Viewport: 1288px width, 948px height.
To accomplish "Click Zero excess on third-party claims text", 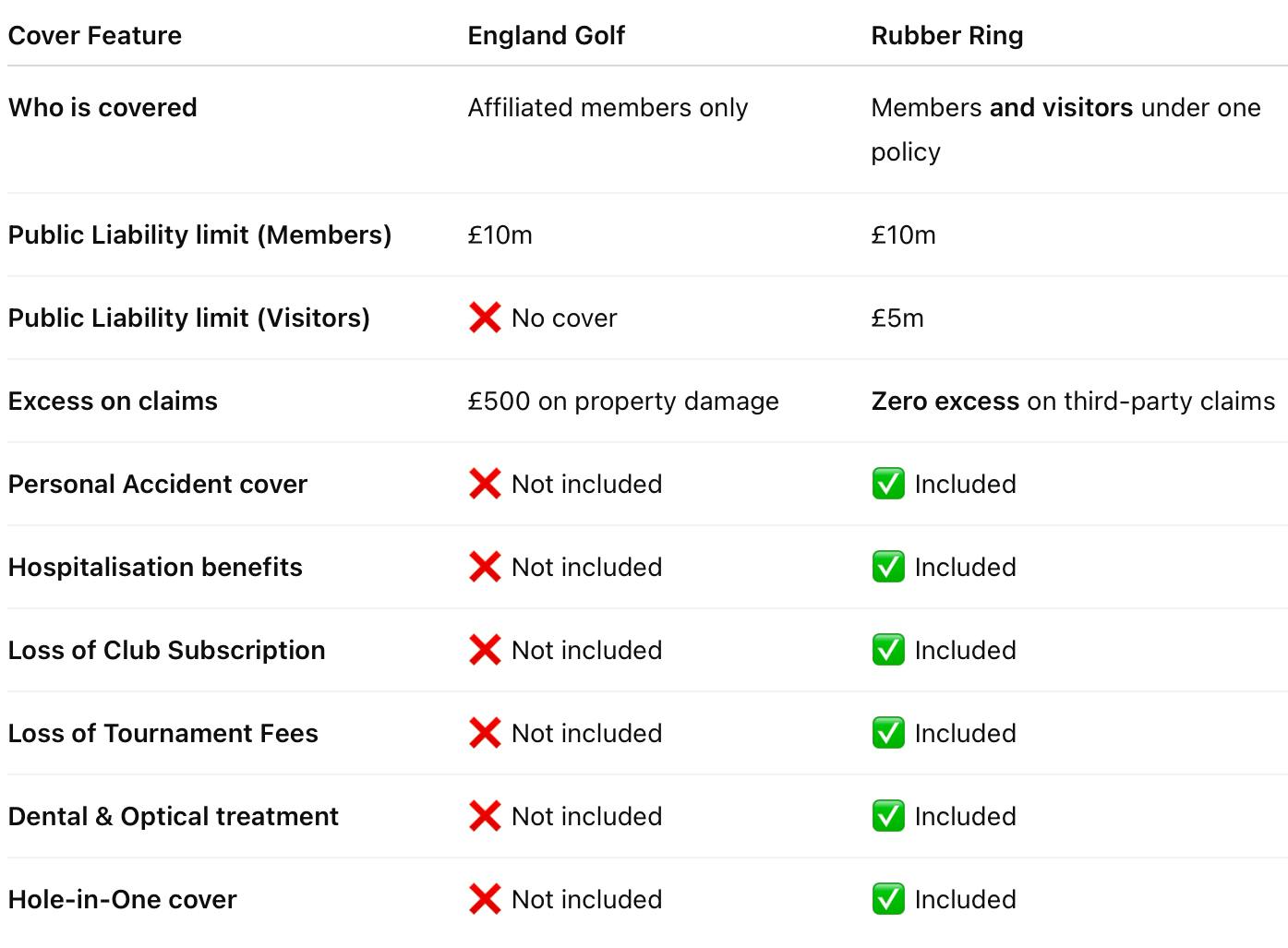I will coord(1073,401).
